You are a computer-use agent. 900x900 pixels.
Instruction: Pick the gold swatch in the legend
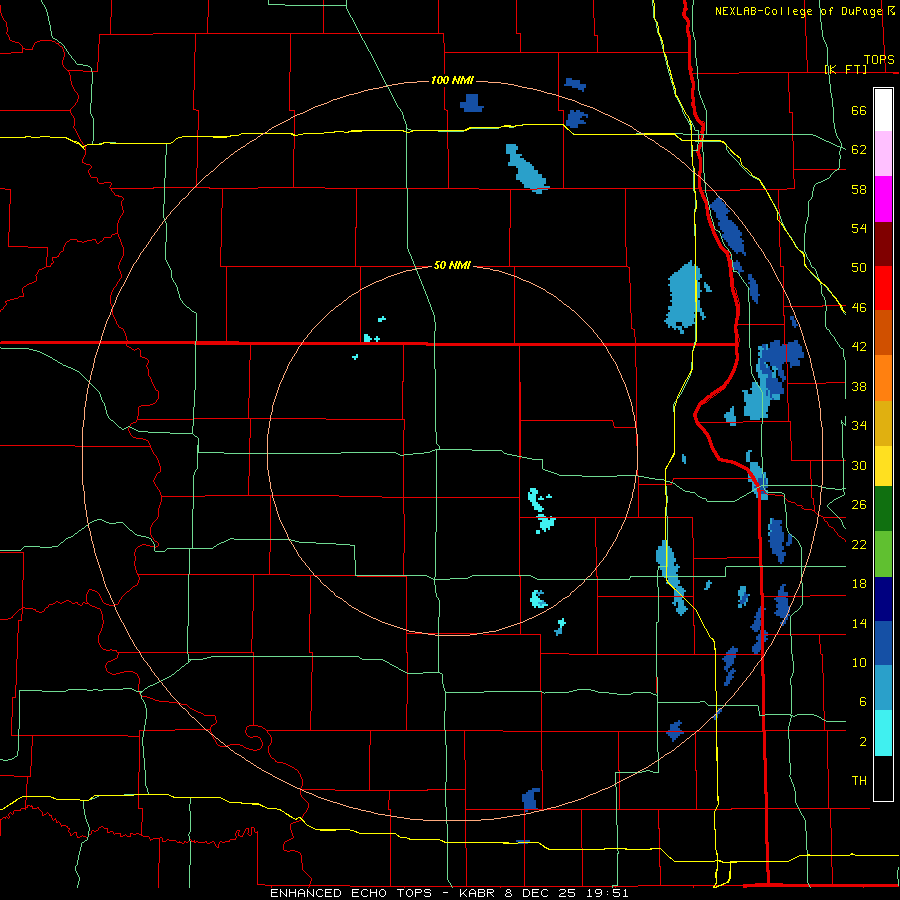click(883, 423)
